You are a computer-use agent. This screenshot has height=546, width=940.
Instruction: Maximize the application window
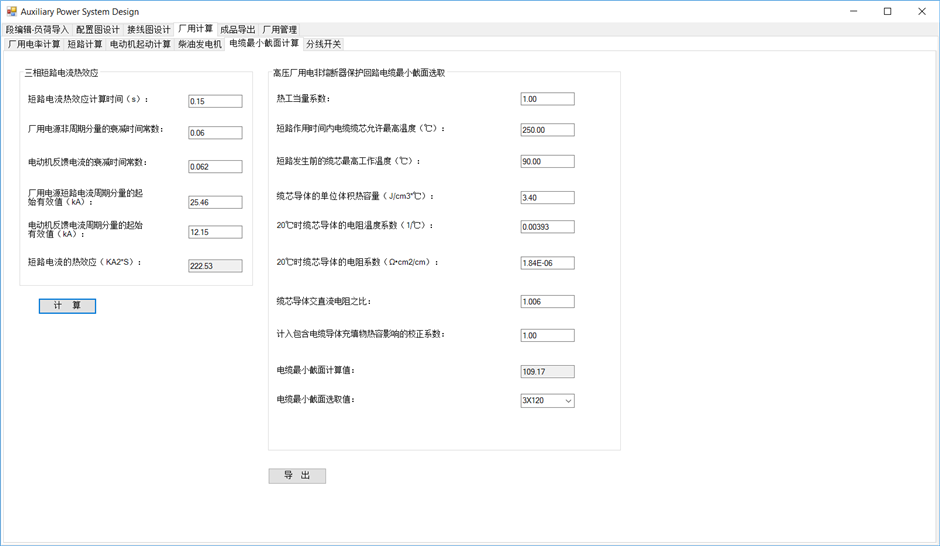coord(888,11)
